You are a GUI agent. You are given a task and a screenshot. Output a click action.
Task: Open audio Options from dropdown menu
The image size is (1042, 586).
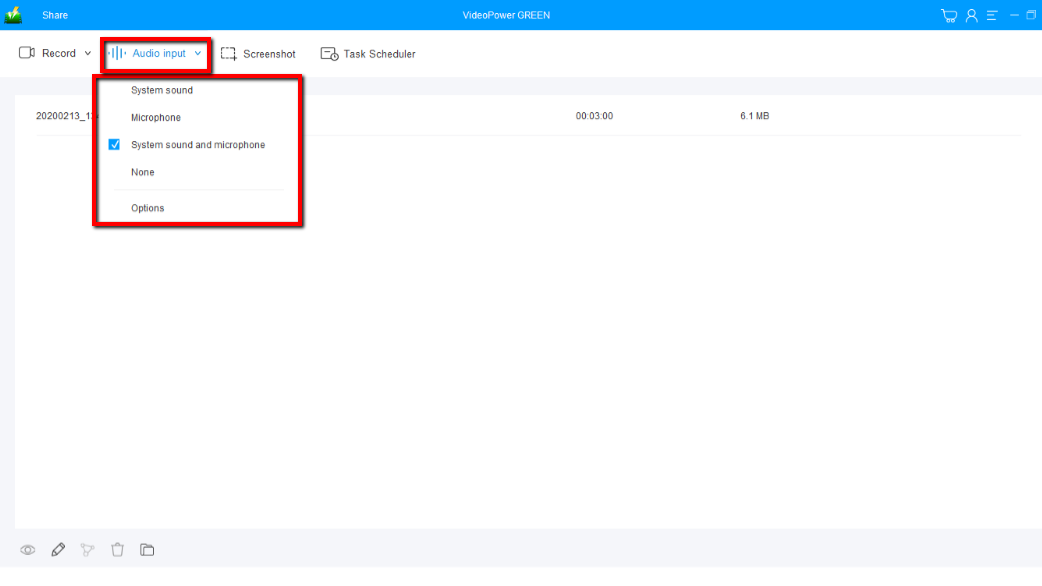point(148,208)
